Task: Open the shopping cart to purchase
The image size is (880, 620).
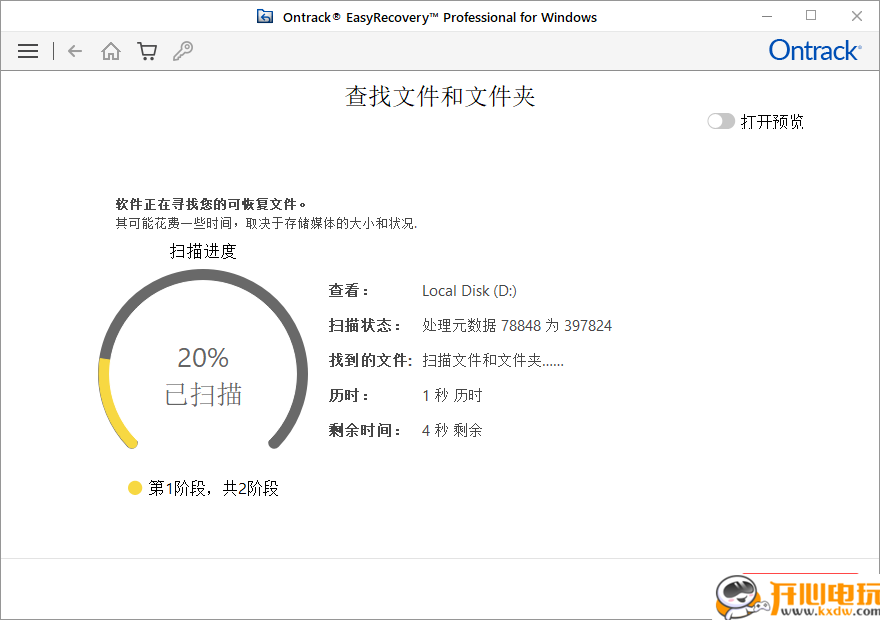Action: pyautogui.click(x=147, y=50)
